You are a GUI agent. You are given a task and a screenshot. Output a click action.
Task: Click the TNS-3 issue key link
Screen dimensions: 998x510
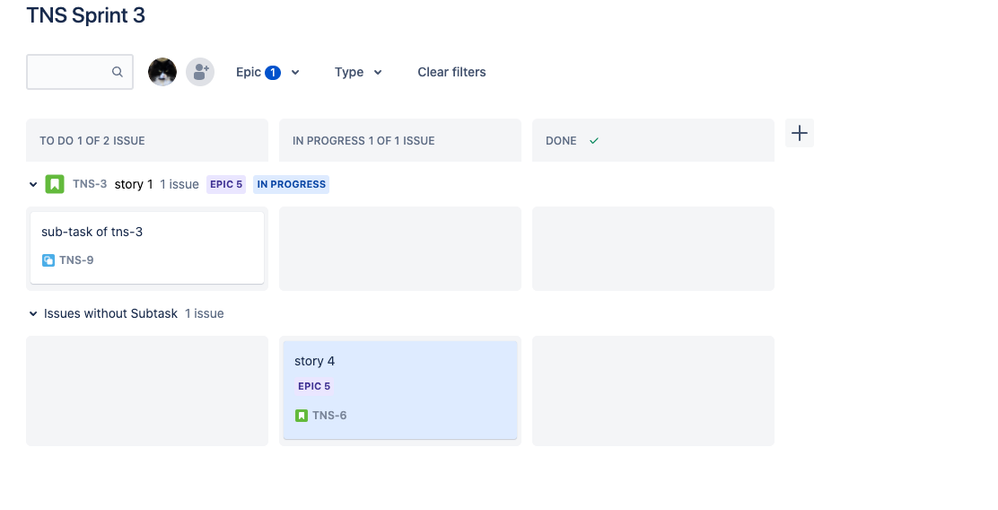[90, 184]
